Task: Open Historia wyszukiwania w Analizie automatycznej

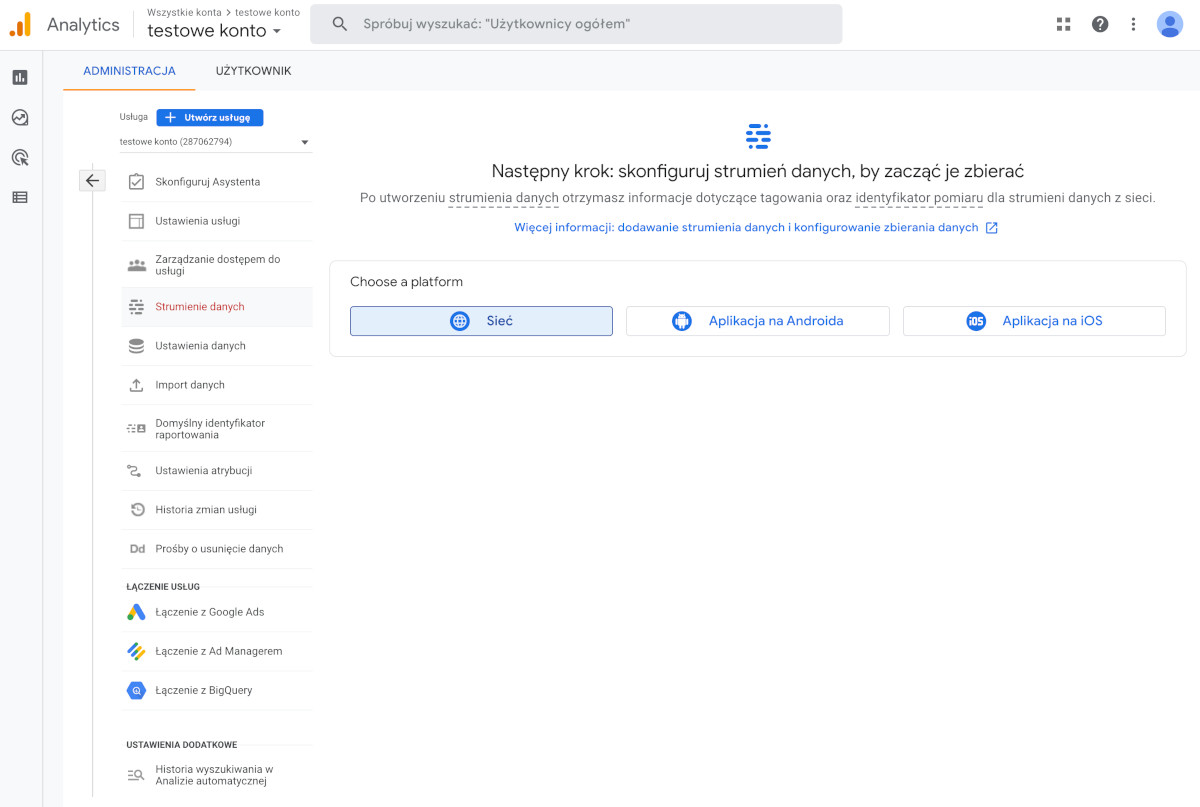Action: [217, 775]
